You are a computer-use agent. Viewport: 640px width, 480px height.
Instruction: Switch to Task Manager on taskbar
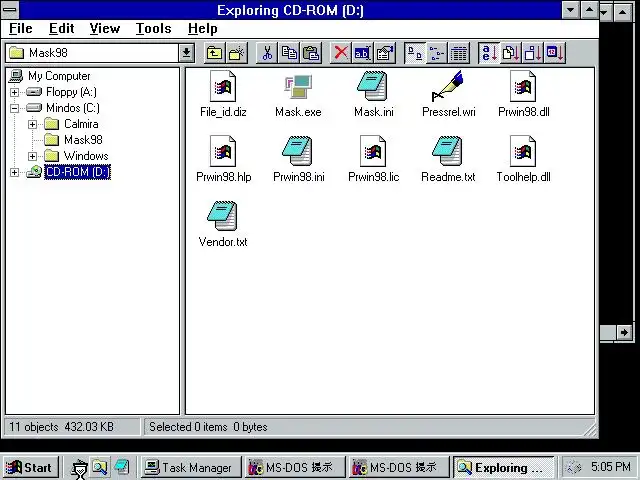point(191,468)
